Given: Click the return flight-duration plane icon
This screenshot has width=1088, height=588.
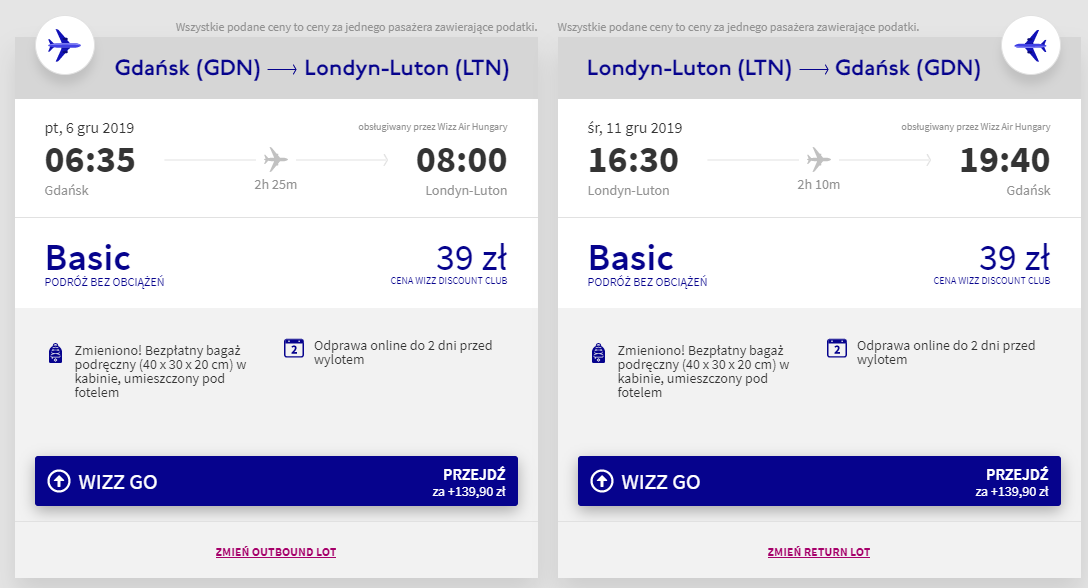Looking at the screenshot, I should [x=818, y=159].
